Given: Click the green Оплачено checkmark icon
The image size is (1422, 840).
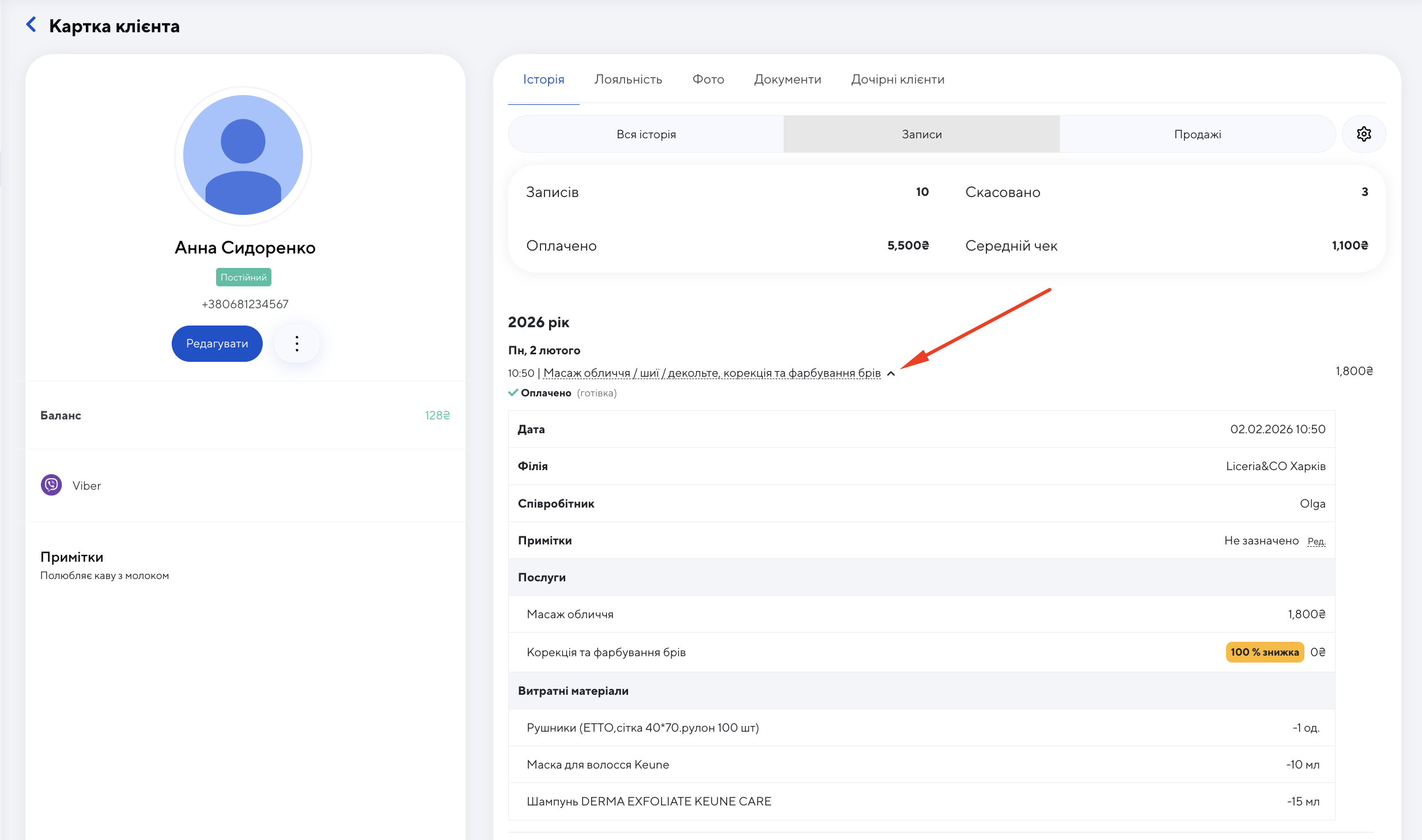Looking at the screenshot, I should (513, 393).
